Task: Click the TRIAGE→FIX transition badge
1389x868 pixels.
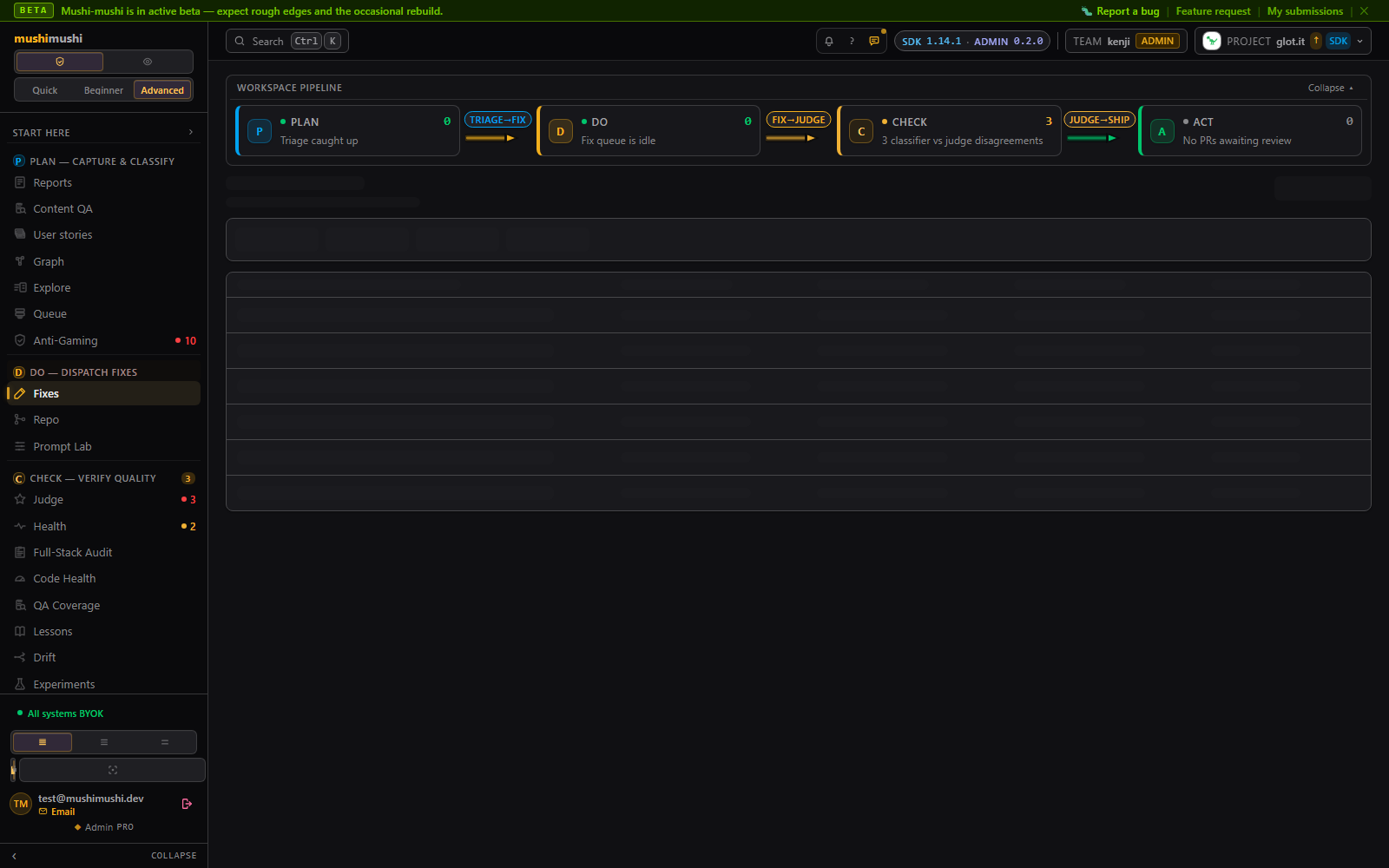Action: pyautogui.click(x=498, y=120)
